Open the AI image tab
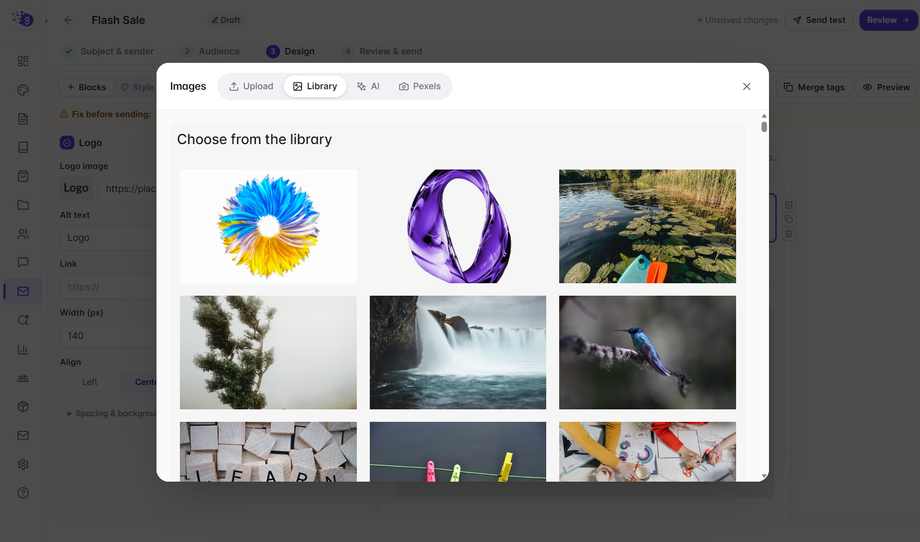Image resolution: width=920 pixels, height=542 pixels. (368, 86)
